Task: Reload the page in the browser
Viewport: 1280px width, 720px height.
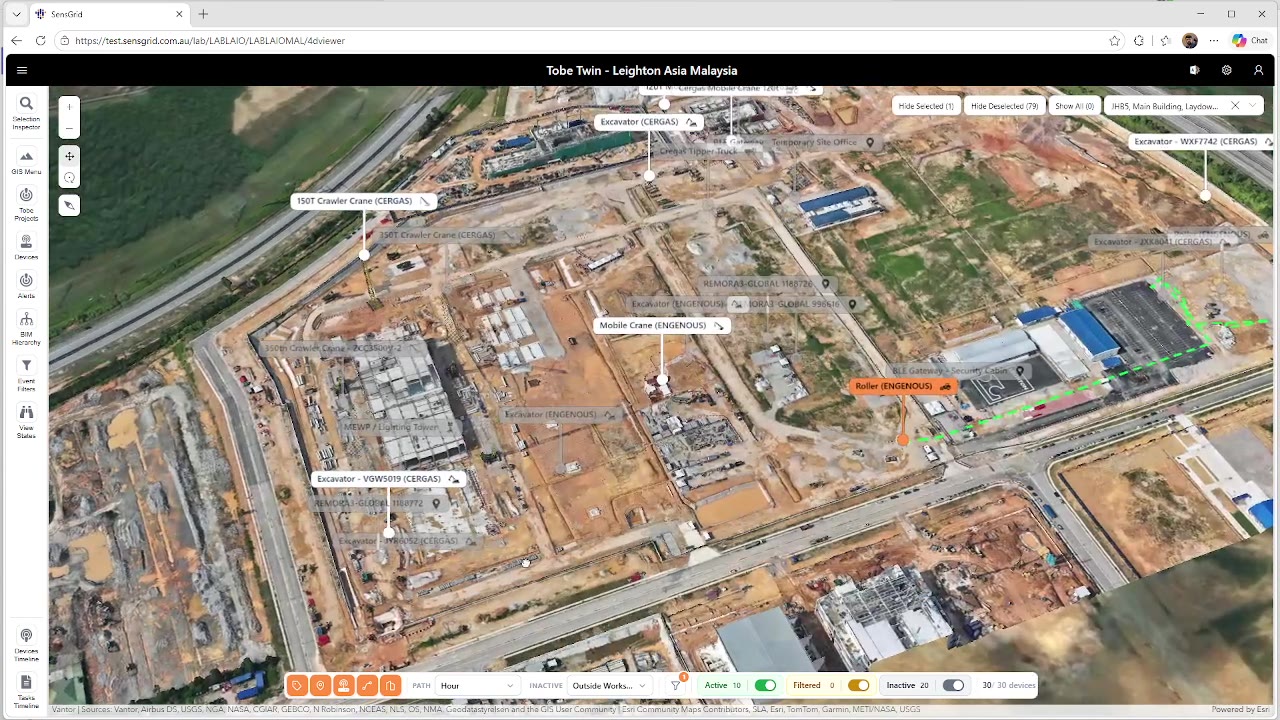Action: point(40,41)
